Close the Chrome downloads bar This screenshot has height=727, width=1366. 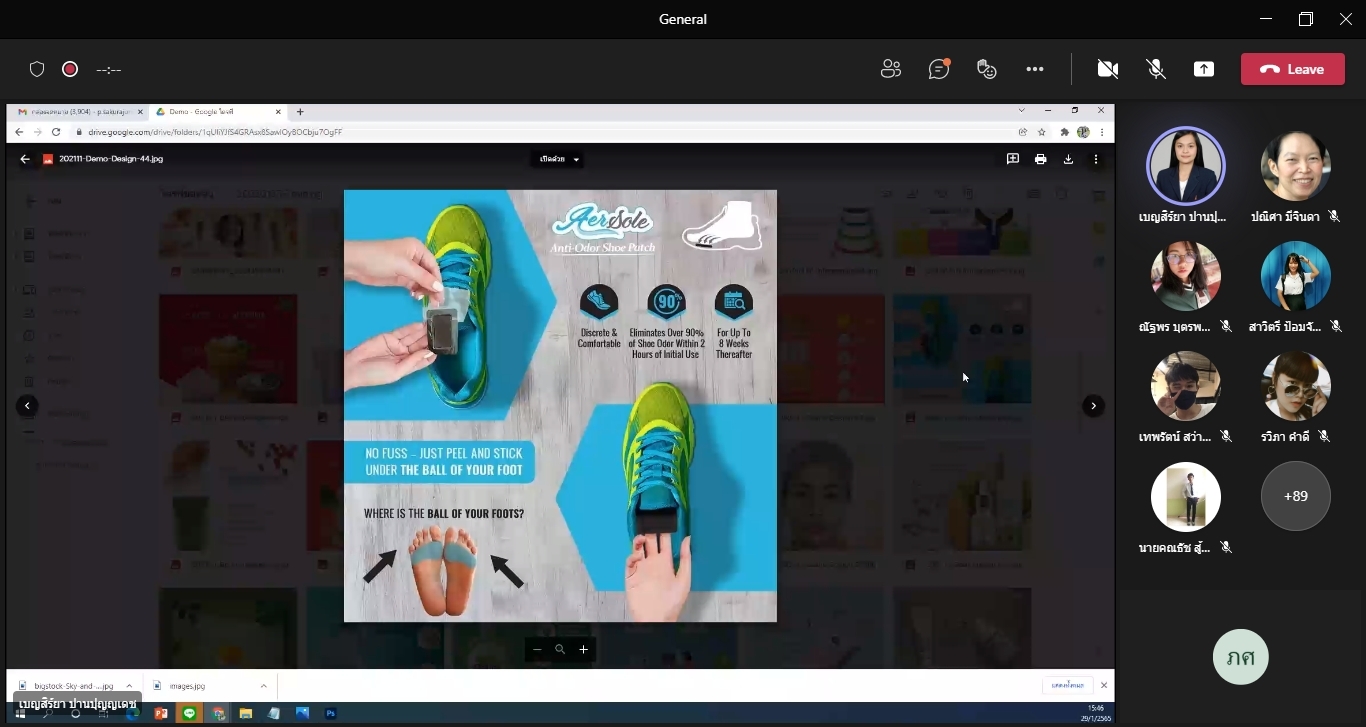click(x=1104, y=686)
